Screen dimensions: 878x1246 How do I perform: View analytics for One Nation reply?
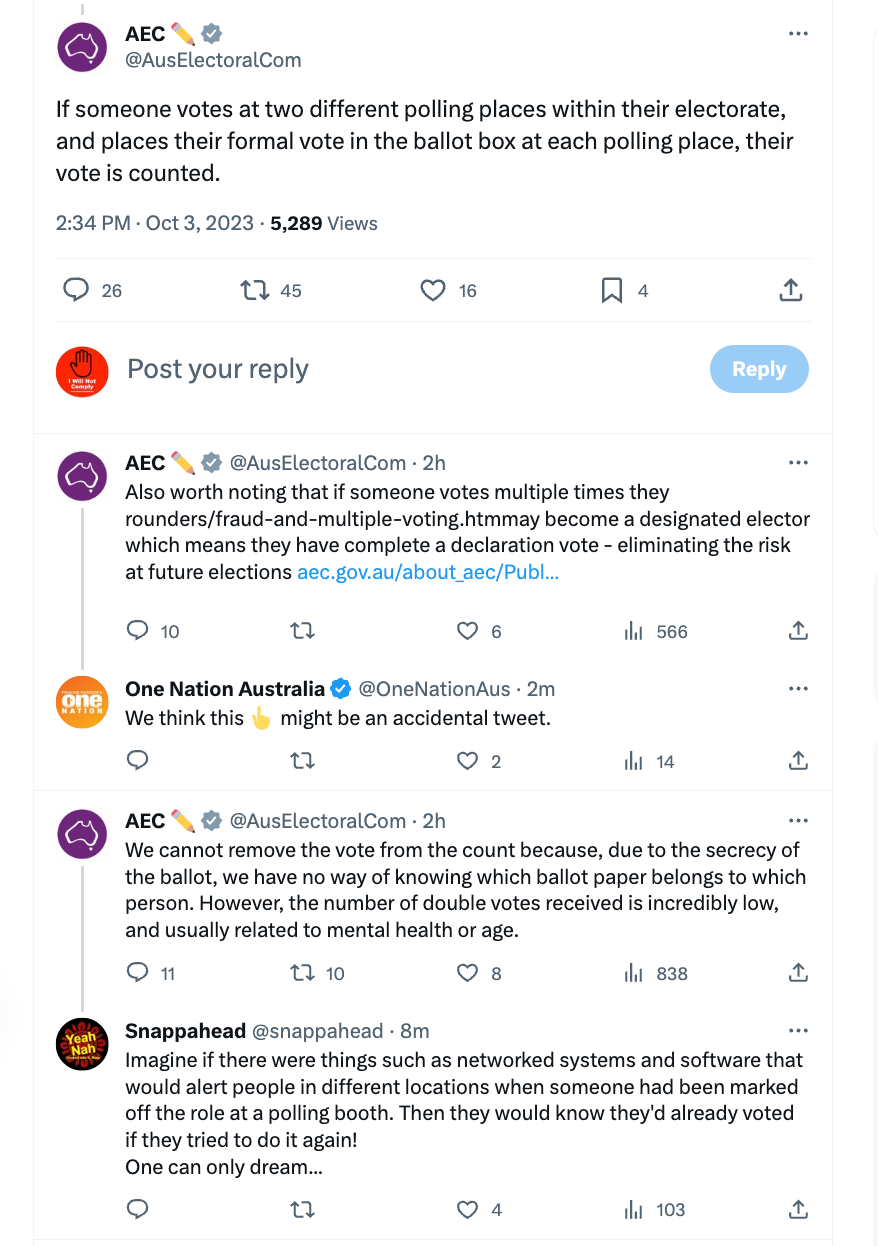pos(634,761)
